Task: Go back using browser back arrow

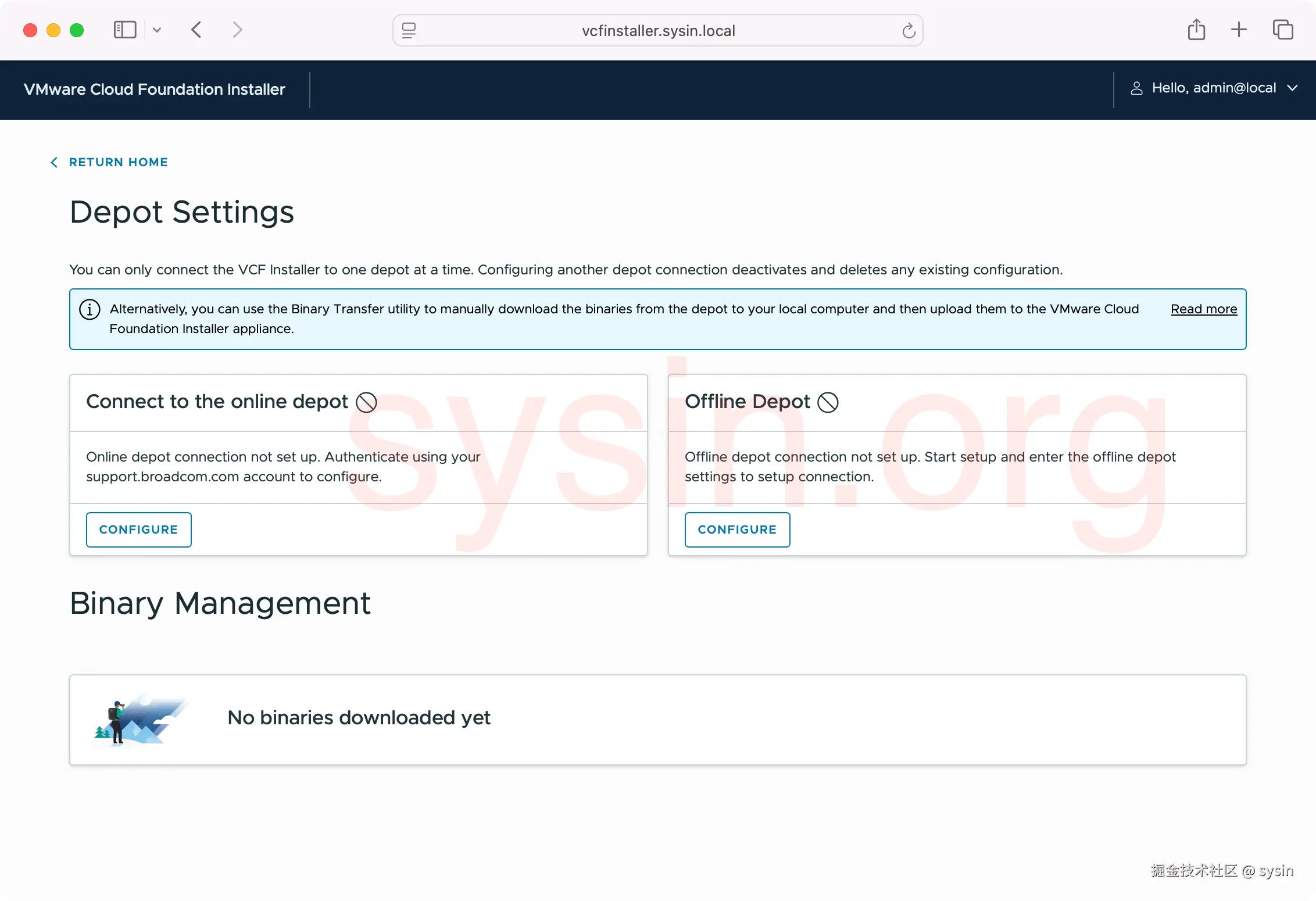Action: point(196,30)
